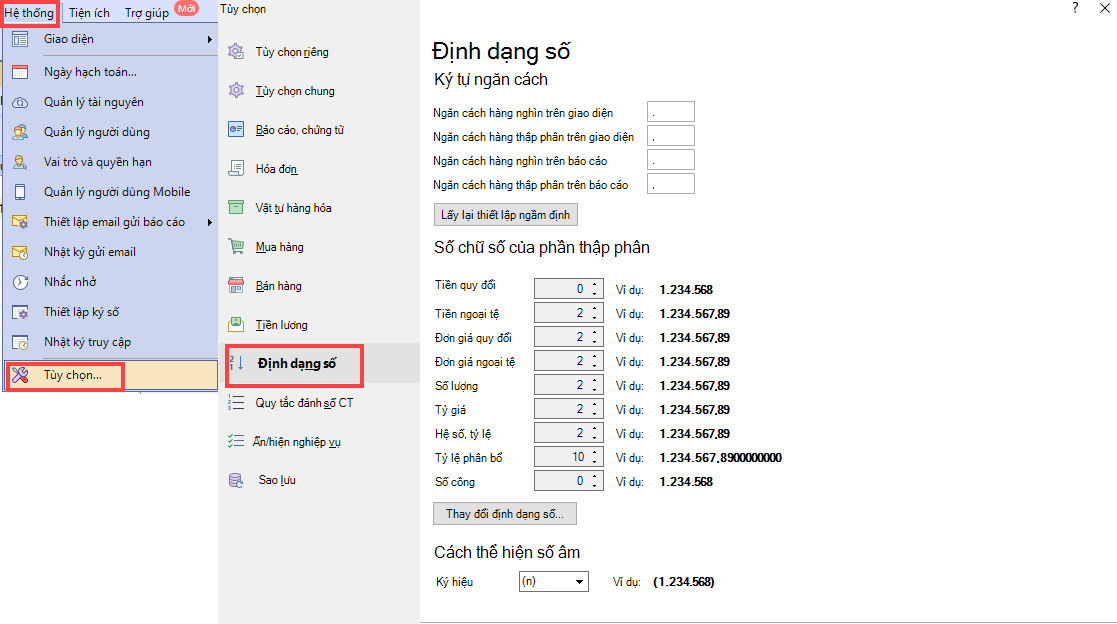Open the Ký hiệu negative number dropdown
This screenshot has width=1117, height=624.
[579, 582]
